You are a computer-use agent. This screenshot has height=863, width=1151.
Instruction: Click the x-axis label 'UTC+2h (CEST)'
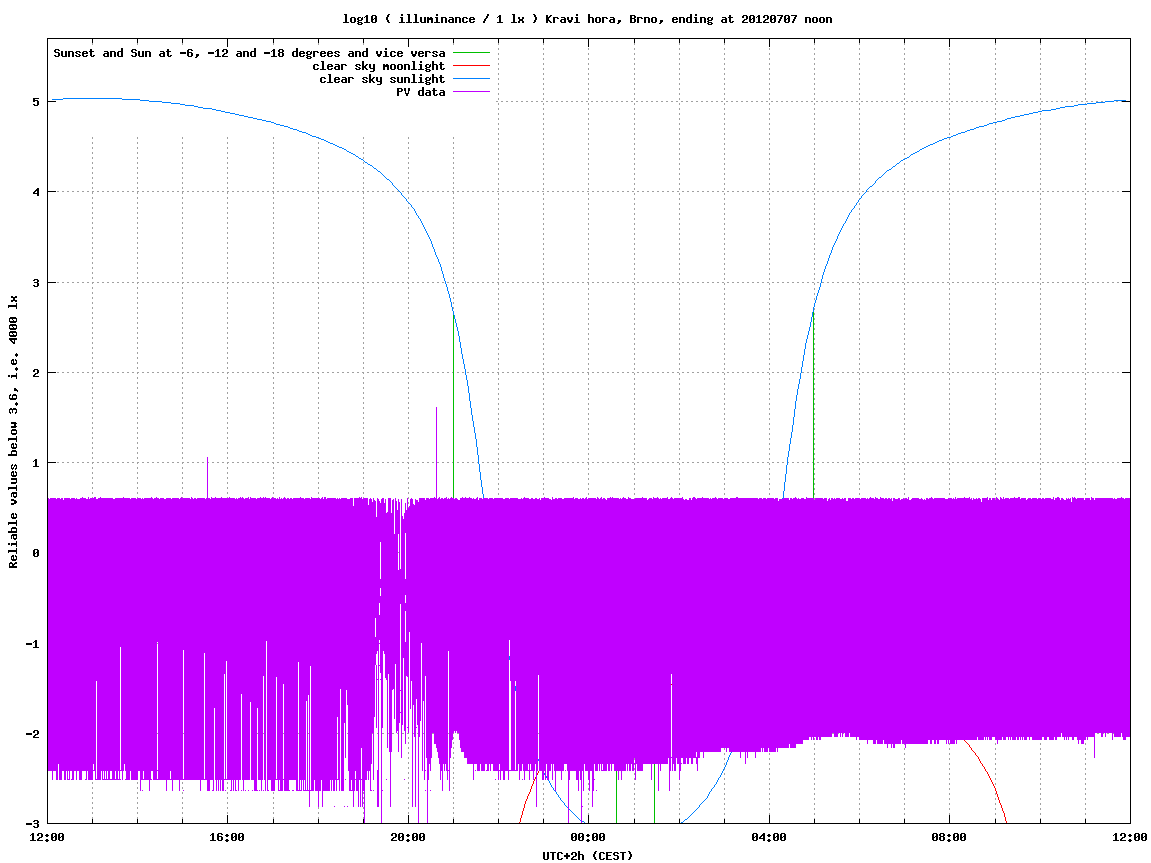[x=587, y=856]
